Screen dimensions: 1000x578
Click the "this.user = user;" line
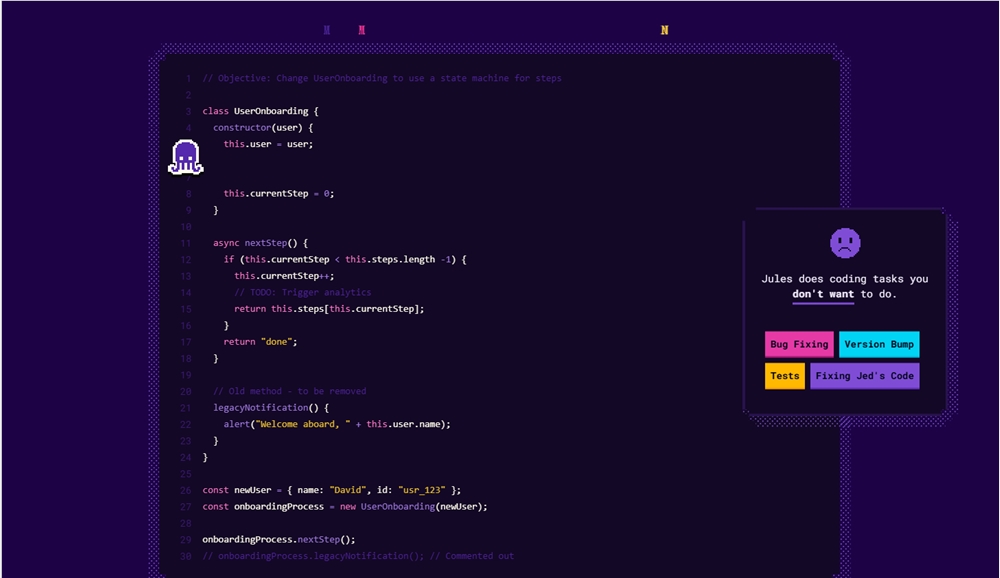point(268,144)
